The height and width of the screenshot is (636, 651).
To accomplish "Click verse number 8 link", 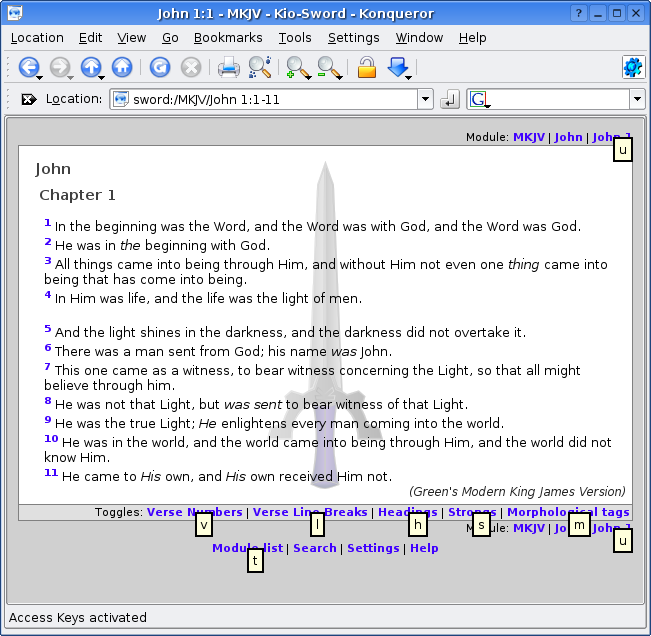I will click(x=48, y=401).
